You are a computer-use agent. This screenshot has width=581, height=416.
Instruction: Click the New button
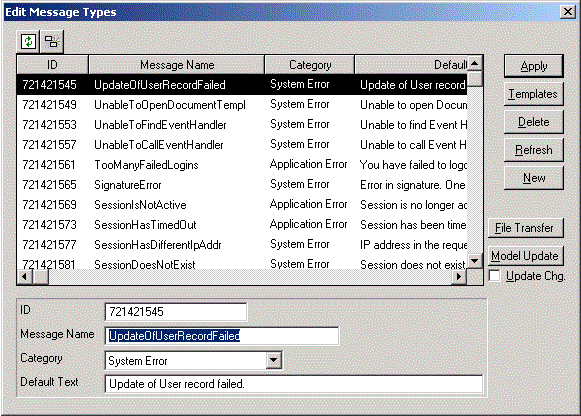(x=534, y=178)
